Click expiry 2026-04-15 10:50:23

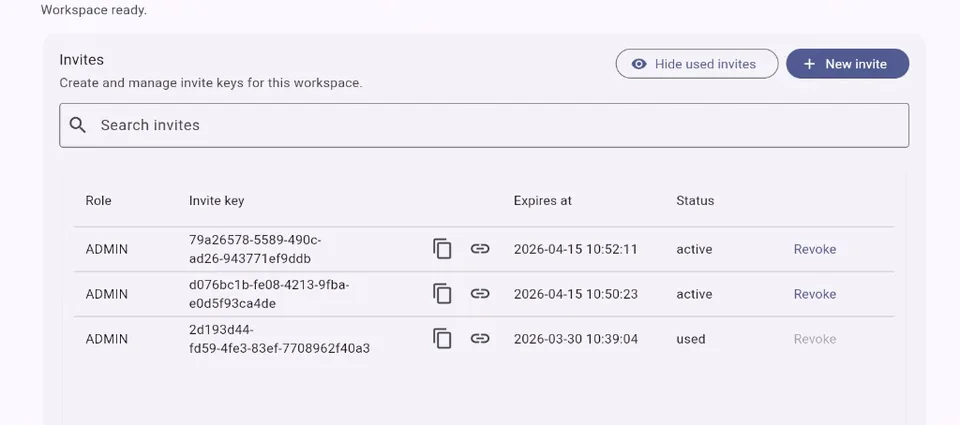pos(576,294)
